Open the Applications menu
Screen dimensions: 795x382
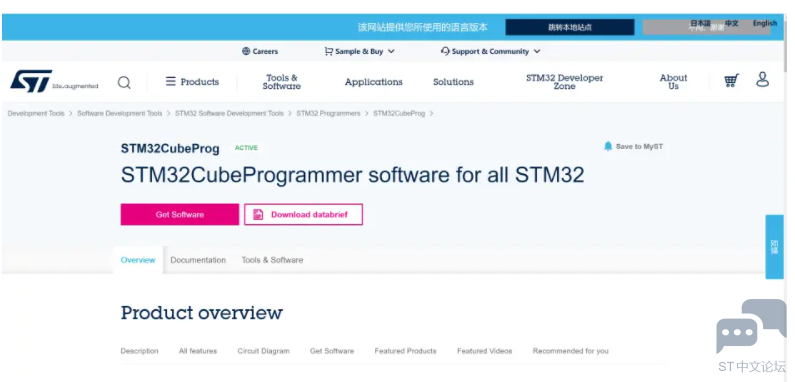pyautogui.click(x=374, y=82)
